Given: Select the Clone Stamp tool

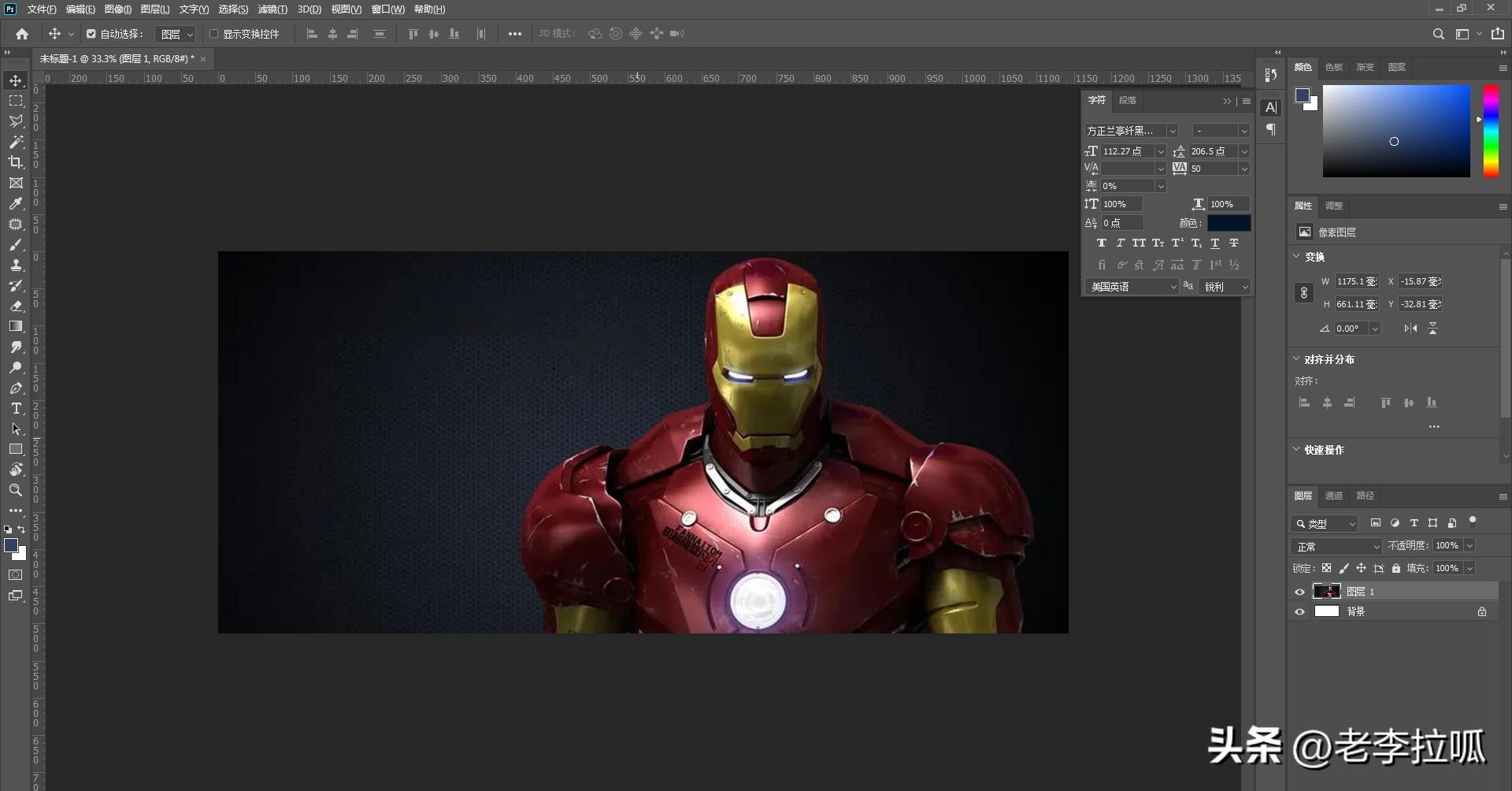Looking at the screenshot, I should [16, 265].
